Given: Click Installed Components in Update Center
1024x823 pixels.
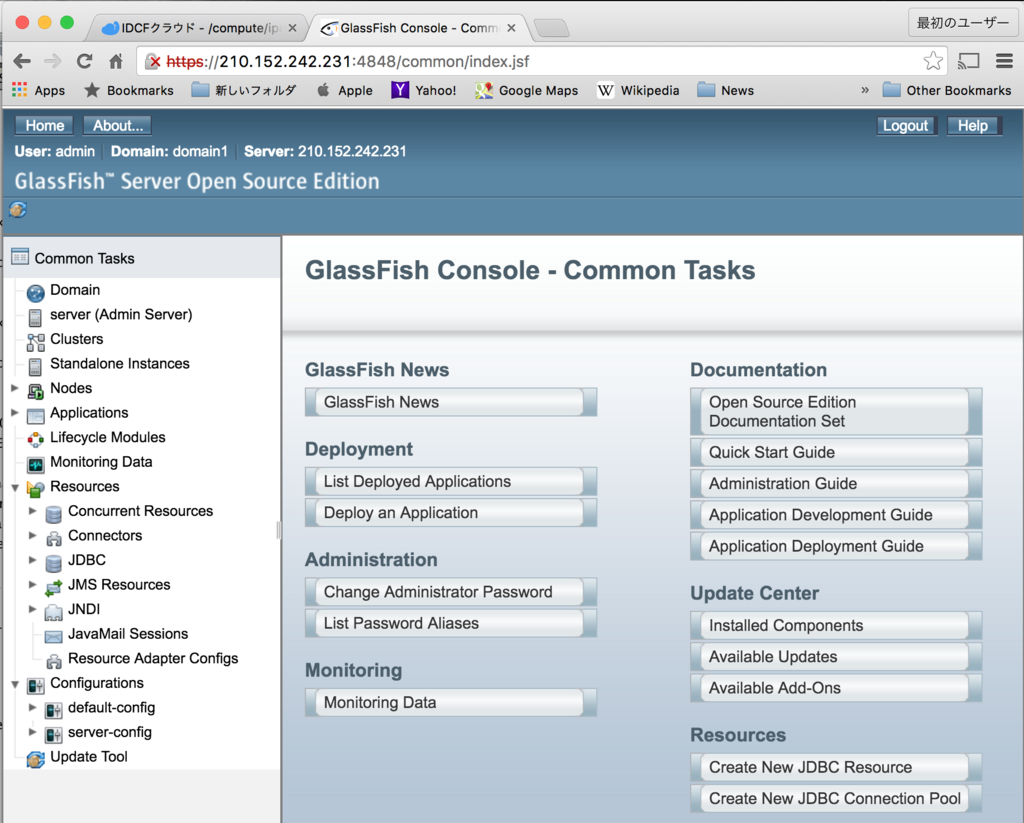Looking at the screenshot, I should click(x=836, y=625).
